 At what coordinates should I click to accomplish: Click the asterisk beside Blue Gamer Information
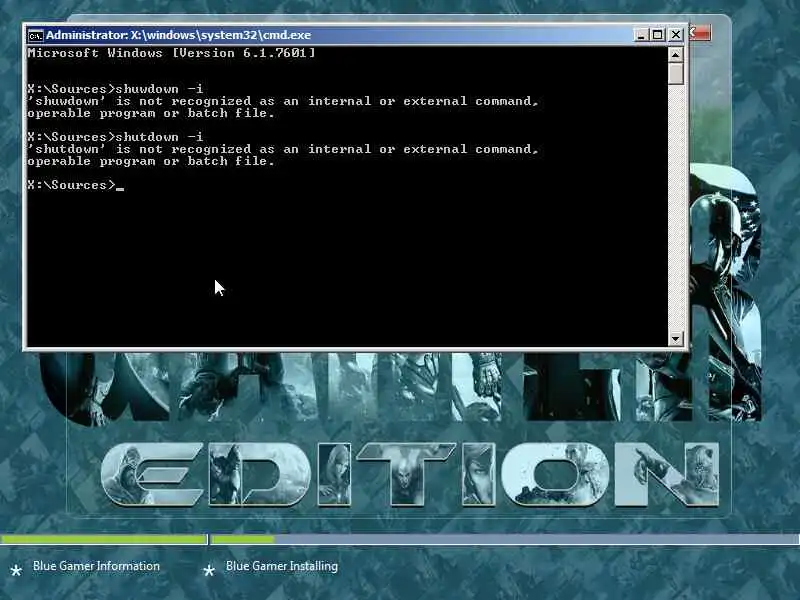[16, 570]
